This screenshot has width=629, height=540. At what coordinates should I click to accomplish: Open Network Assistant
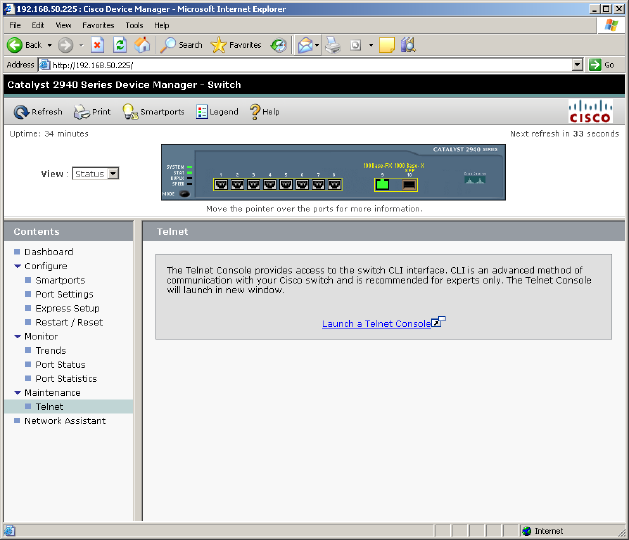coord(65,421)
